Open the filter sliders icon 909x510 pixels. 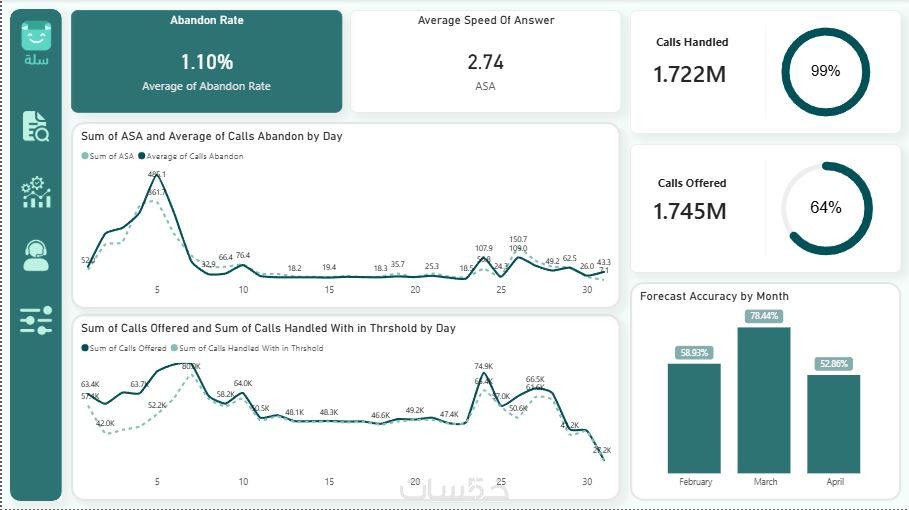(36, 320)
